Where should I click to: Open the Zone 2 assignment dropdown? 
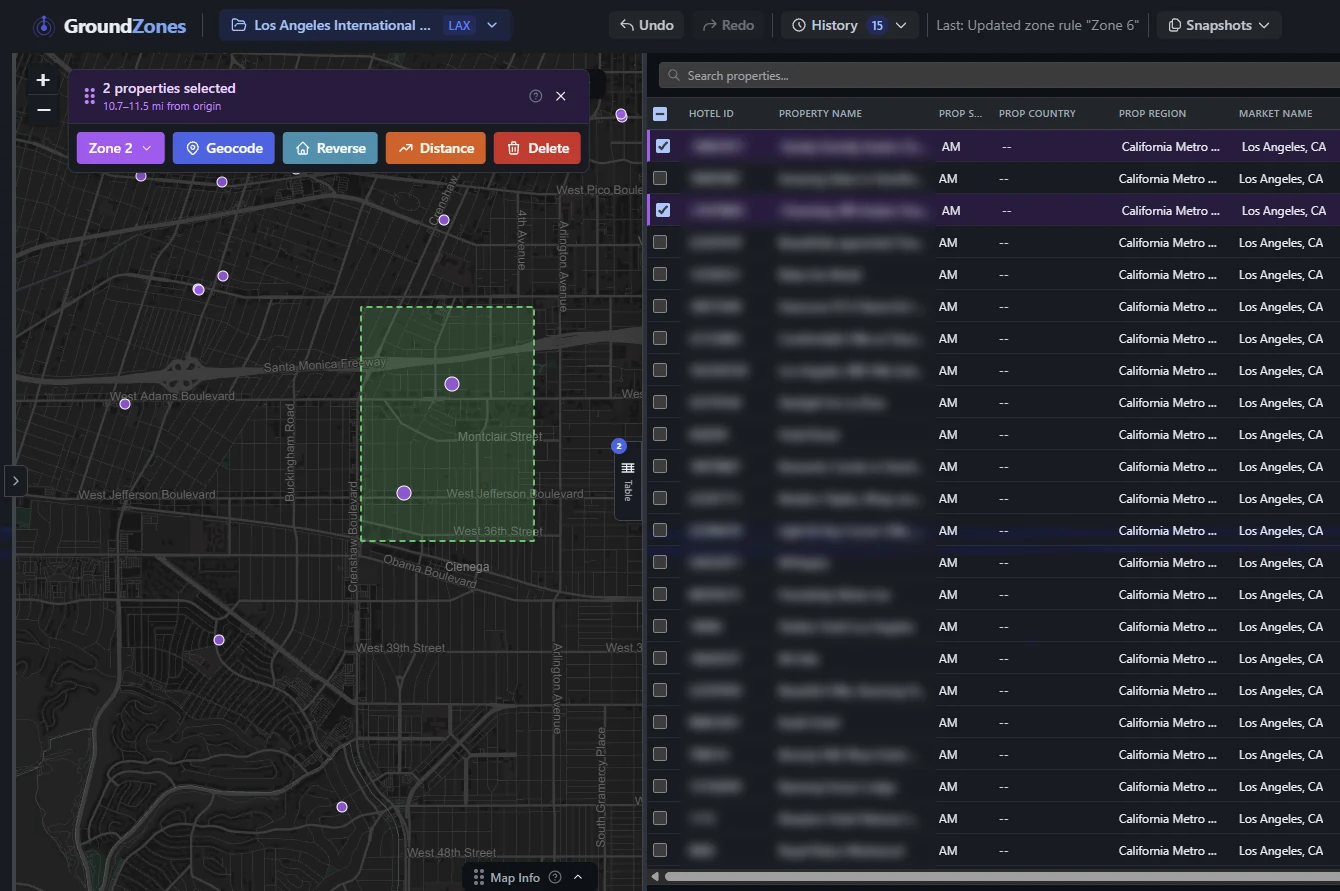[120, 148]
